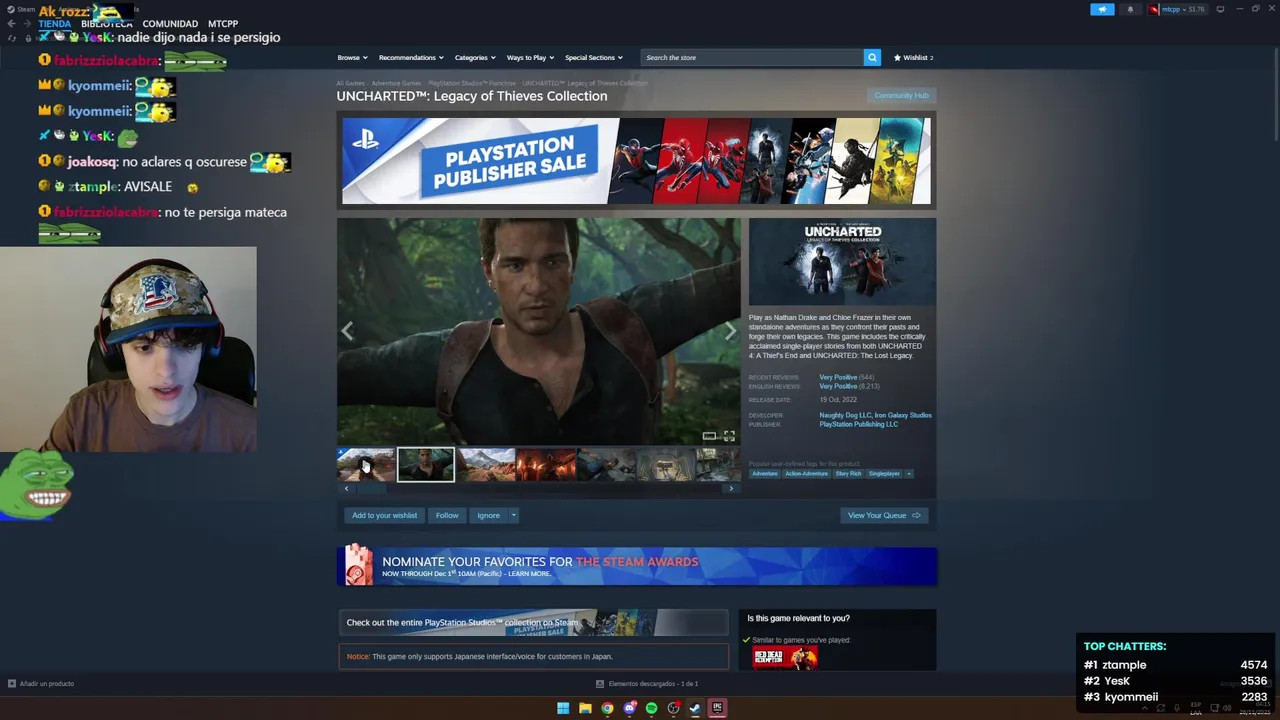Open Discord from the taskbar

pos(629,708)
